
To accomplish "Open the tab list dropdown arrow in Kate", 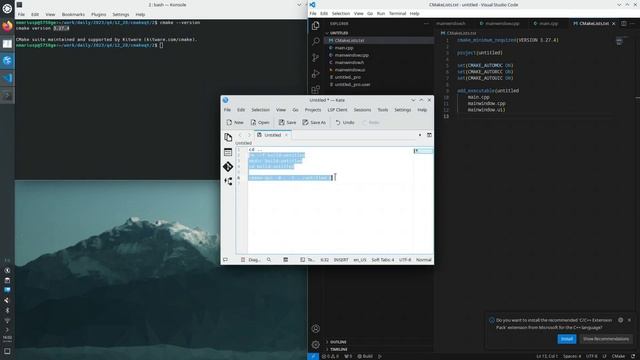I will coord(420,135).
